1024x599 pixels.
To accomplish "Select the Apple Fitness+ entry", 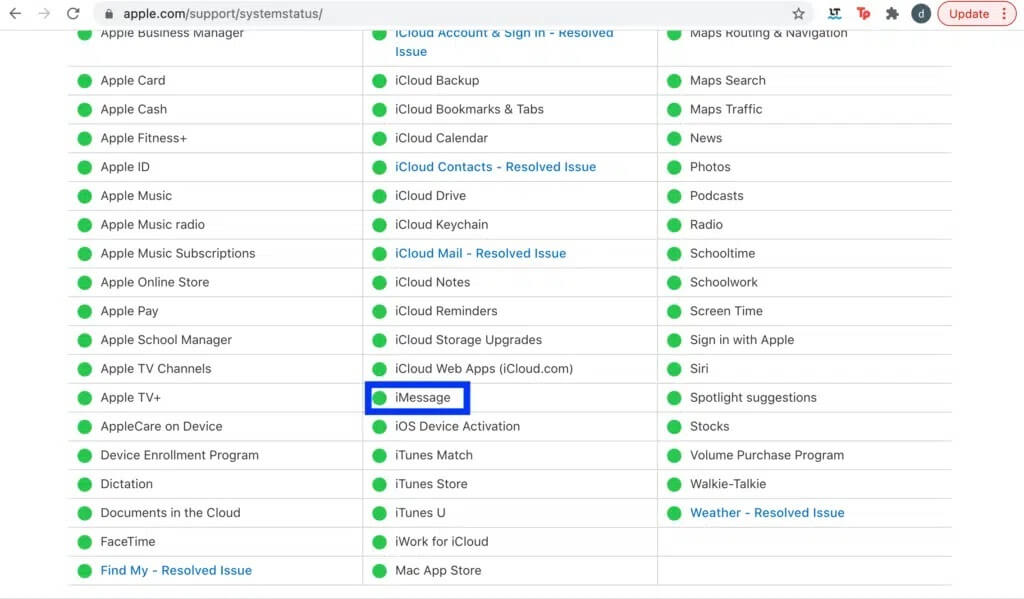I will [143, 138].
